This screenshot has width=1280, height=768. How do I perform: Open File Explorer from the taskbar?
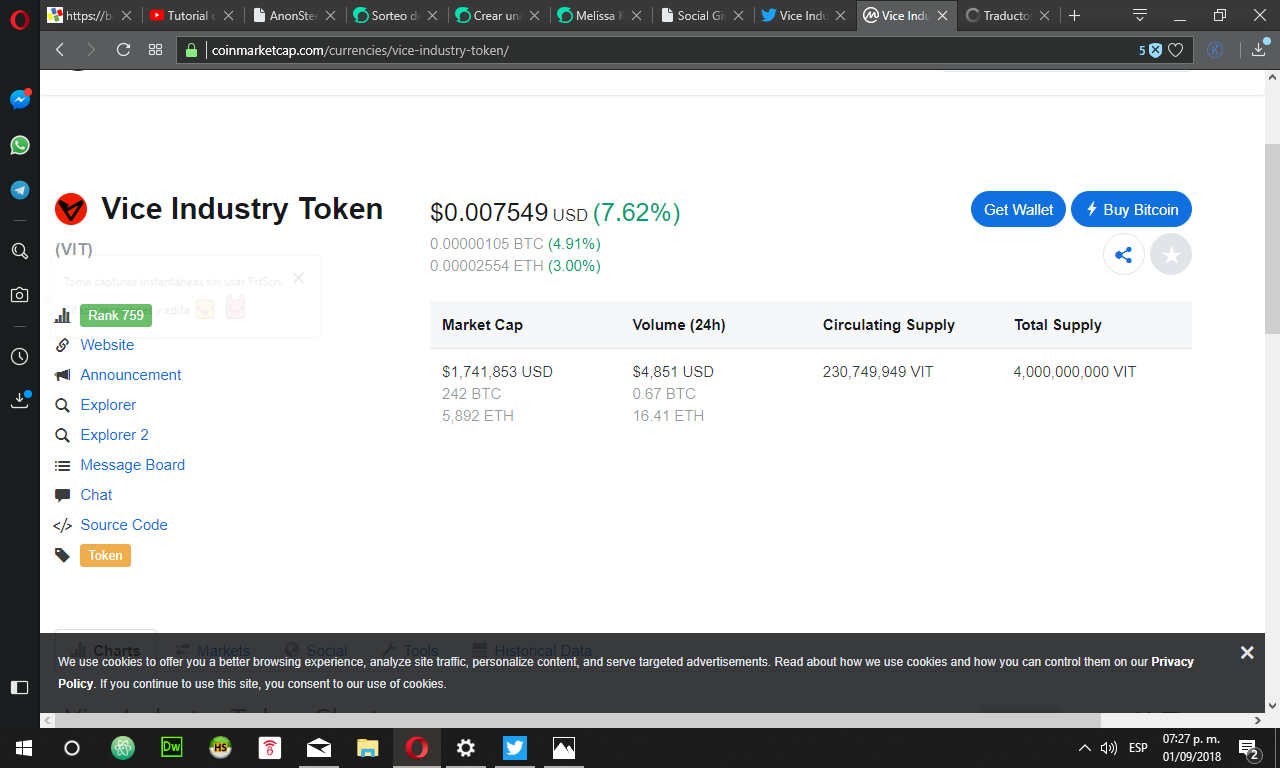pyautogui.click(x=368, y=748)
